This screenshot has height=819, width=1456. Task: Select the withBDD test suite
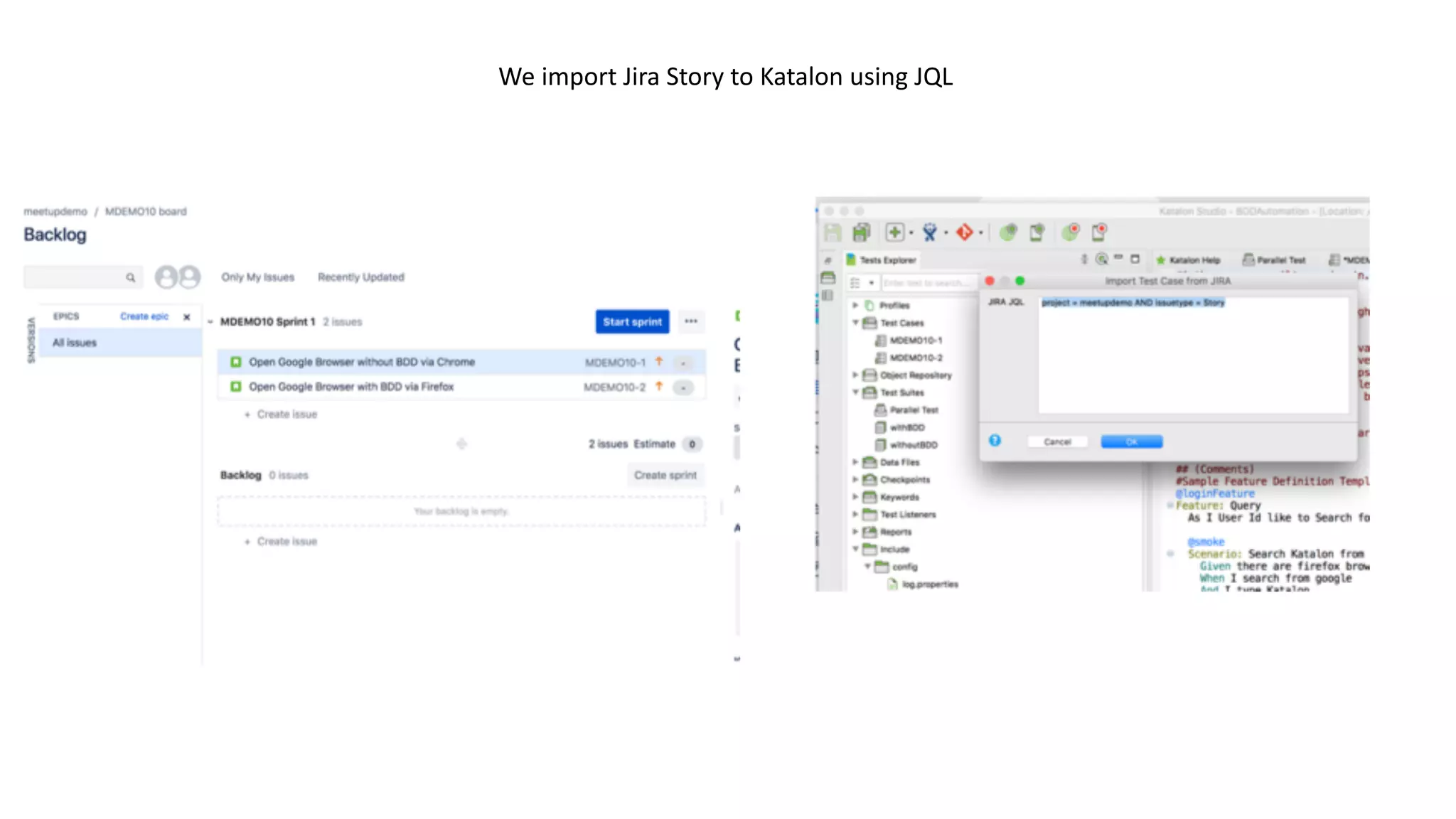pos(899,427)
